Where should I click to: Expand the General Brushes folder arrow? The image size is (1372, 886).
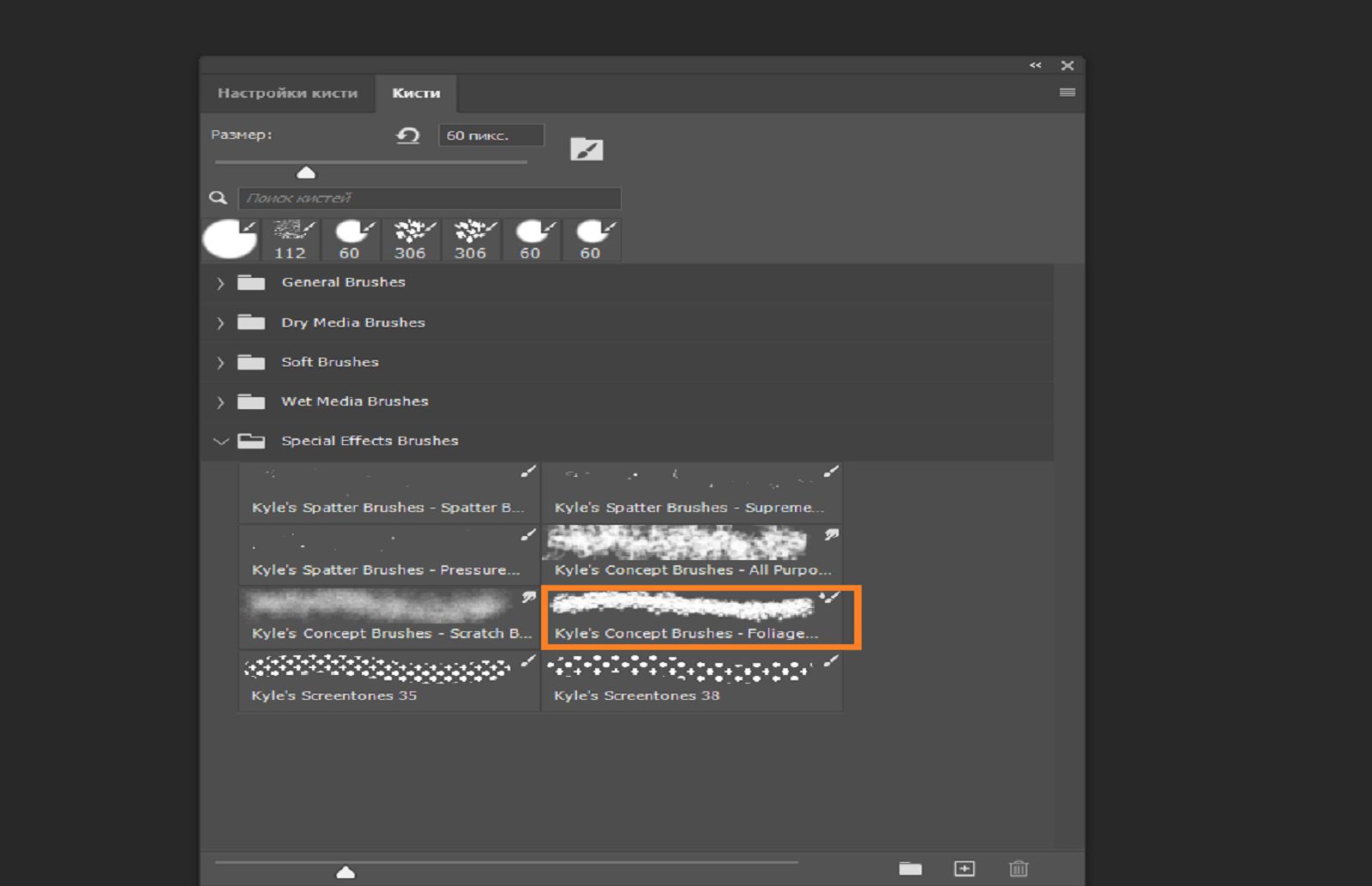220,283
